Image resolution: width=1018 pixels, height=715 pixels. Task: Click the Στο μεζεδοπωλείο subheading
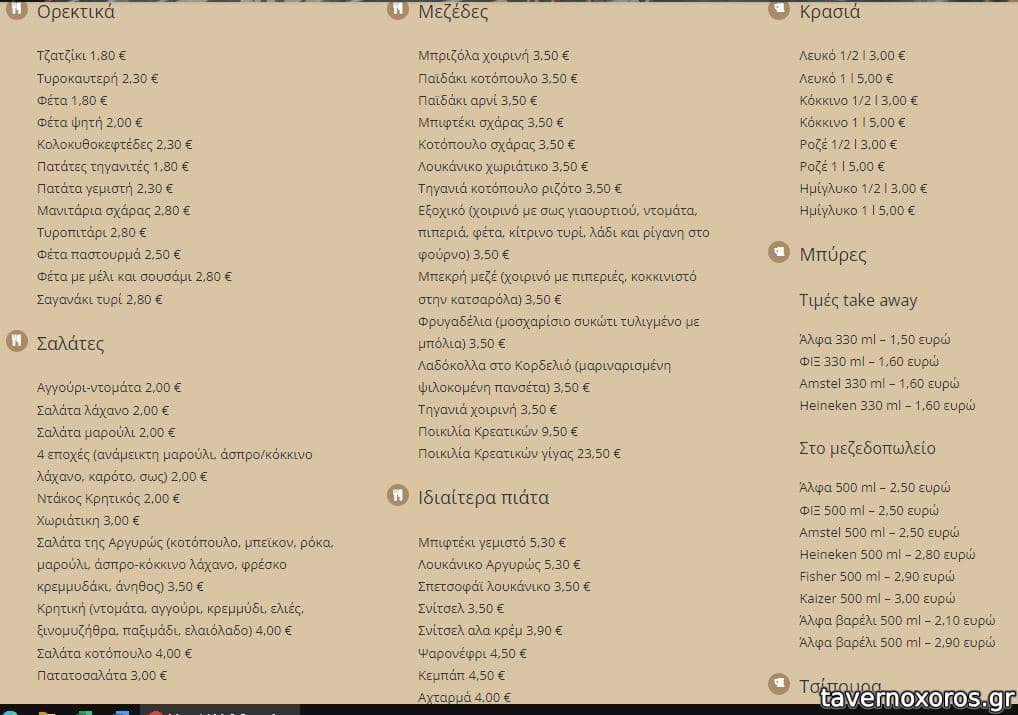[x=867, y=448]
